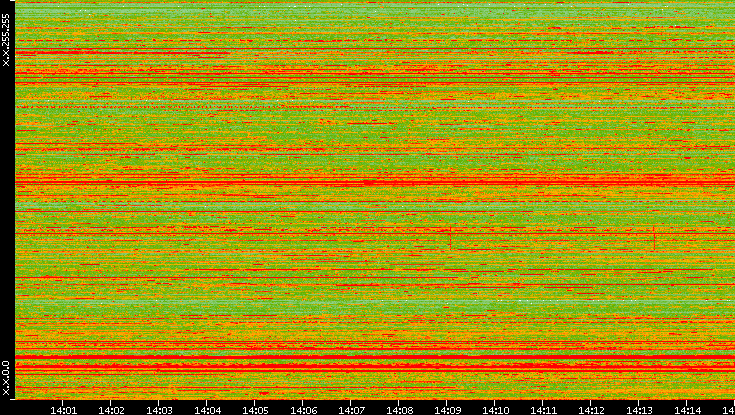The image size is (735, 415).
Task: Click the x.x.255.255 axis label
Action: coord(6,40)
